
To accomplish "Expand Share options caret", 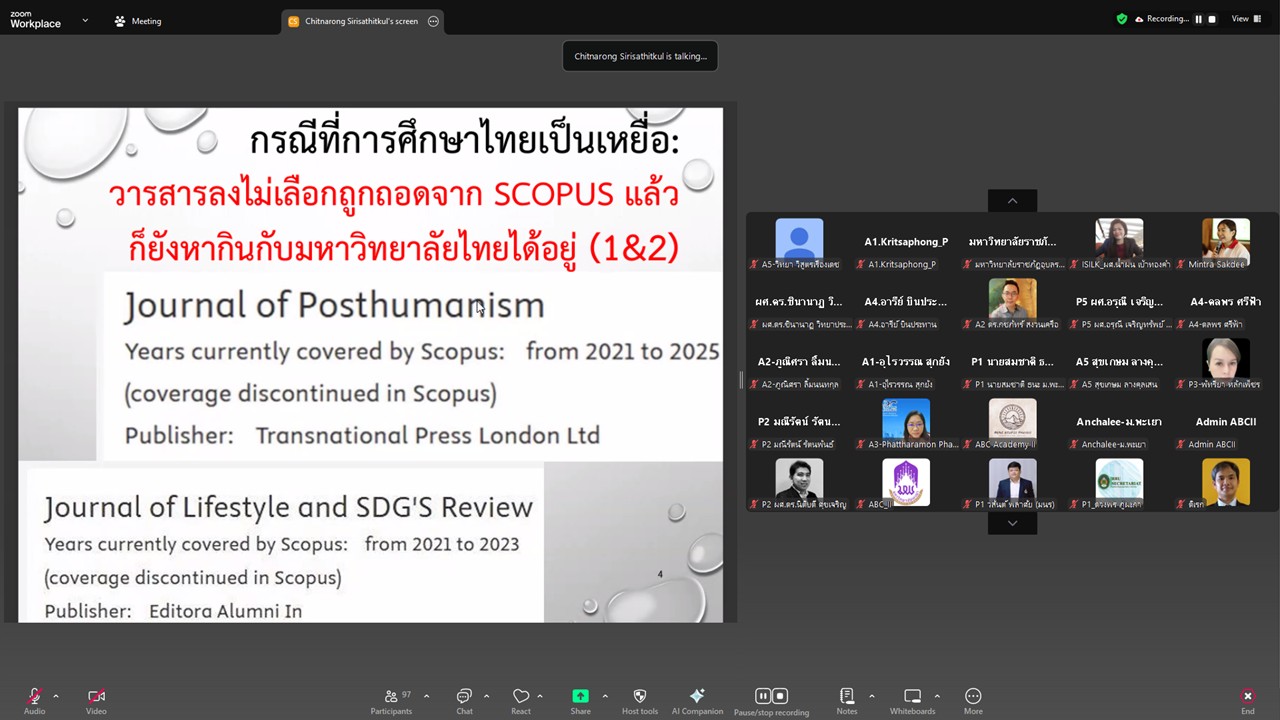I will point(604,696).
